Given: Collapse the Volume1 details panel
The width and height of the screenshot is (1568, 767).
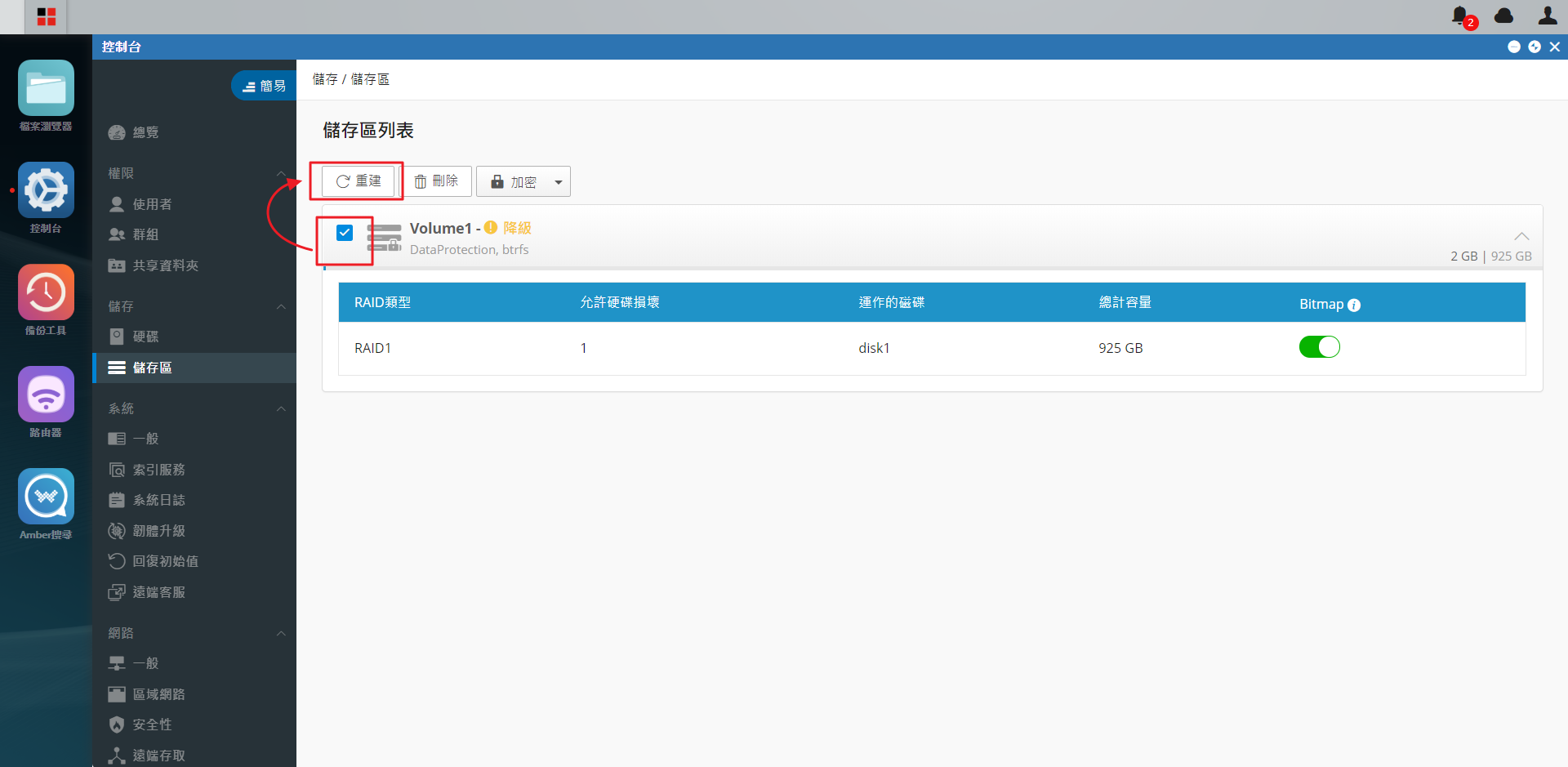Looking at the screenshot, I should 1521,236.
